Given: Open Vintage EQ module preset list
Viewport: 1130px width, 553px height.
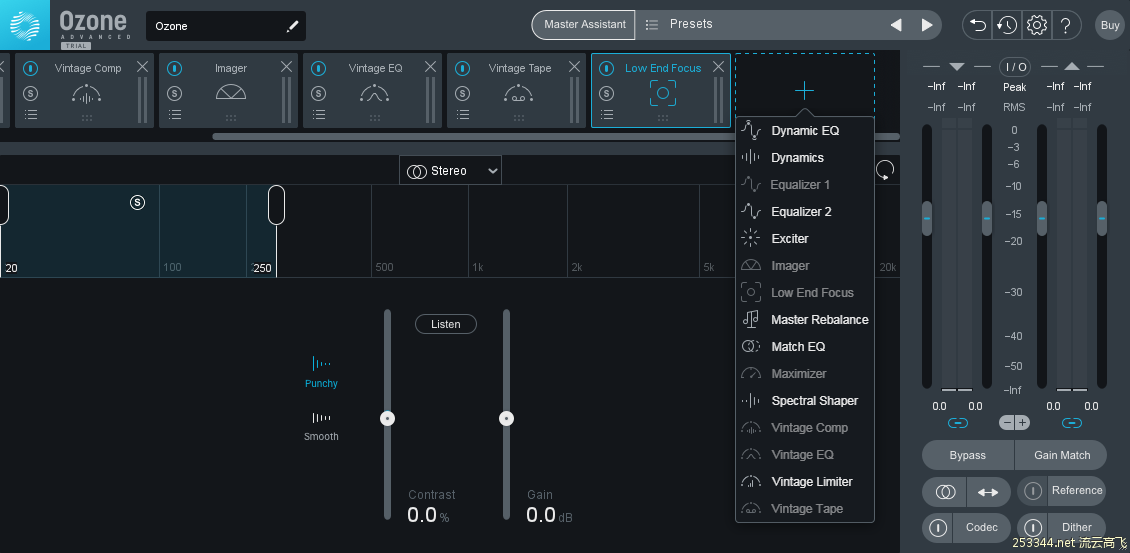Looking at the screenshot, I should click(319, 114).
